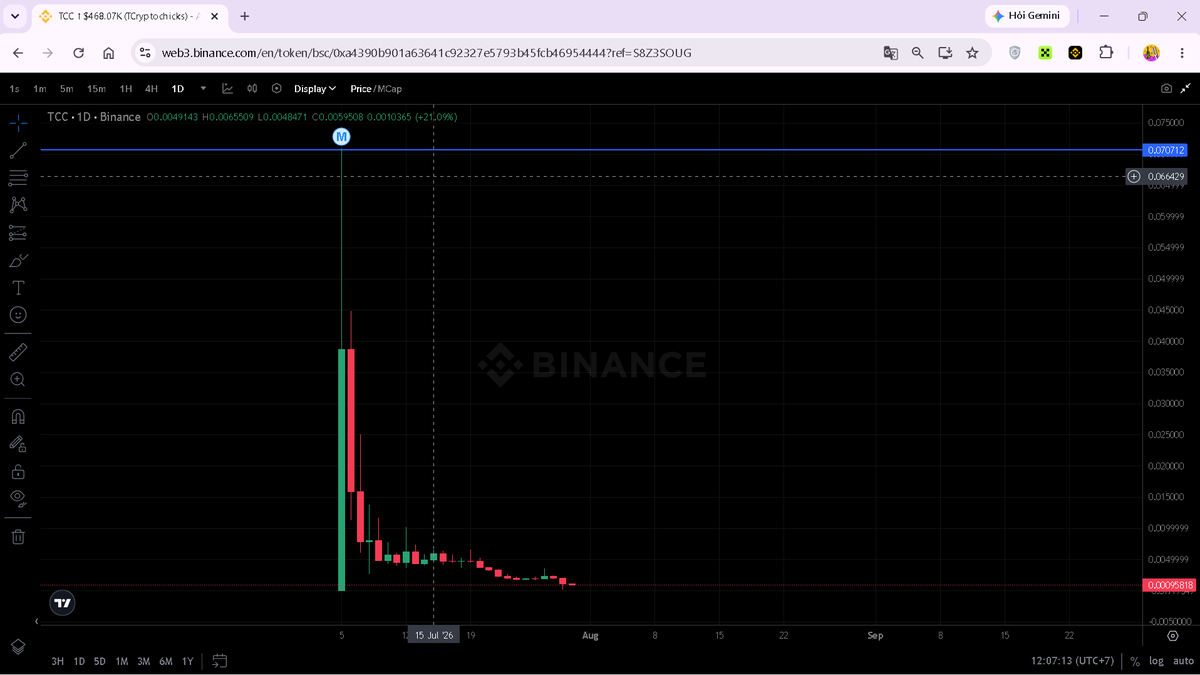This screenshot has height=675, width=1200.
Task: Set bottom date range to 1D
Action: click(x=79, y=661)
